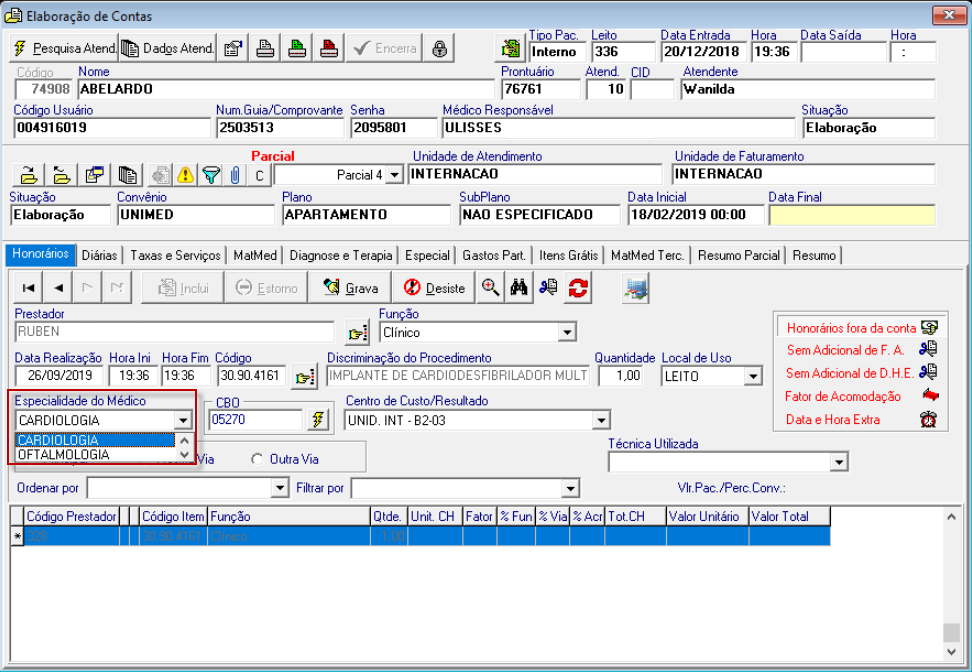Open Centro de Custo/Resultado dropdown
This screenshot has width=972, height=672.
[601, 421]
